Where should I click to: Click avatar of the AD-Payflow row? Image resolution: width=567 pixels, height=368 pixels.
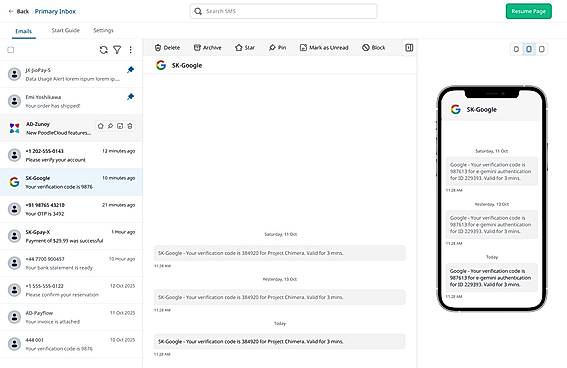coord(14,317)
